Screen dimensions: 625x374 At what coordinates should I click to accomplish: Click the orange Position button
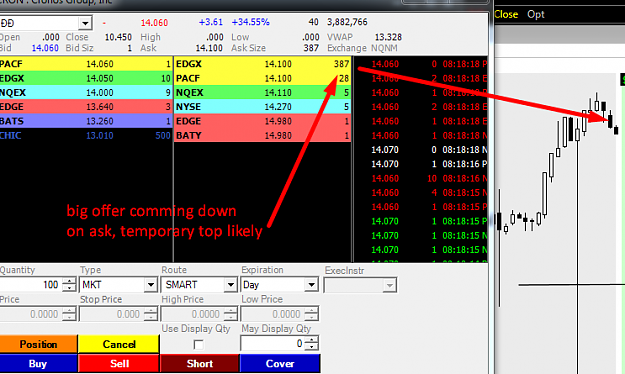[38, 344]
